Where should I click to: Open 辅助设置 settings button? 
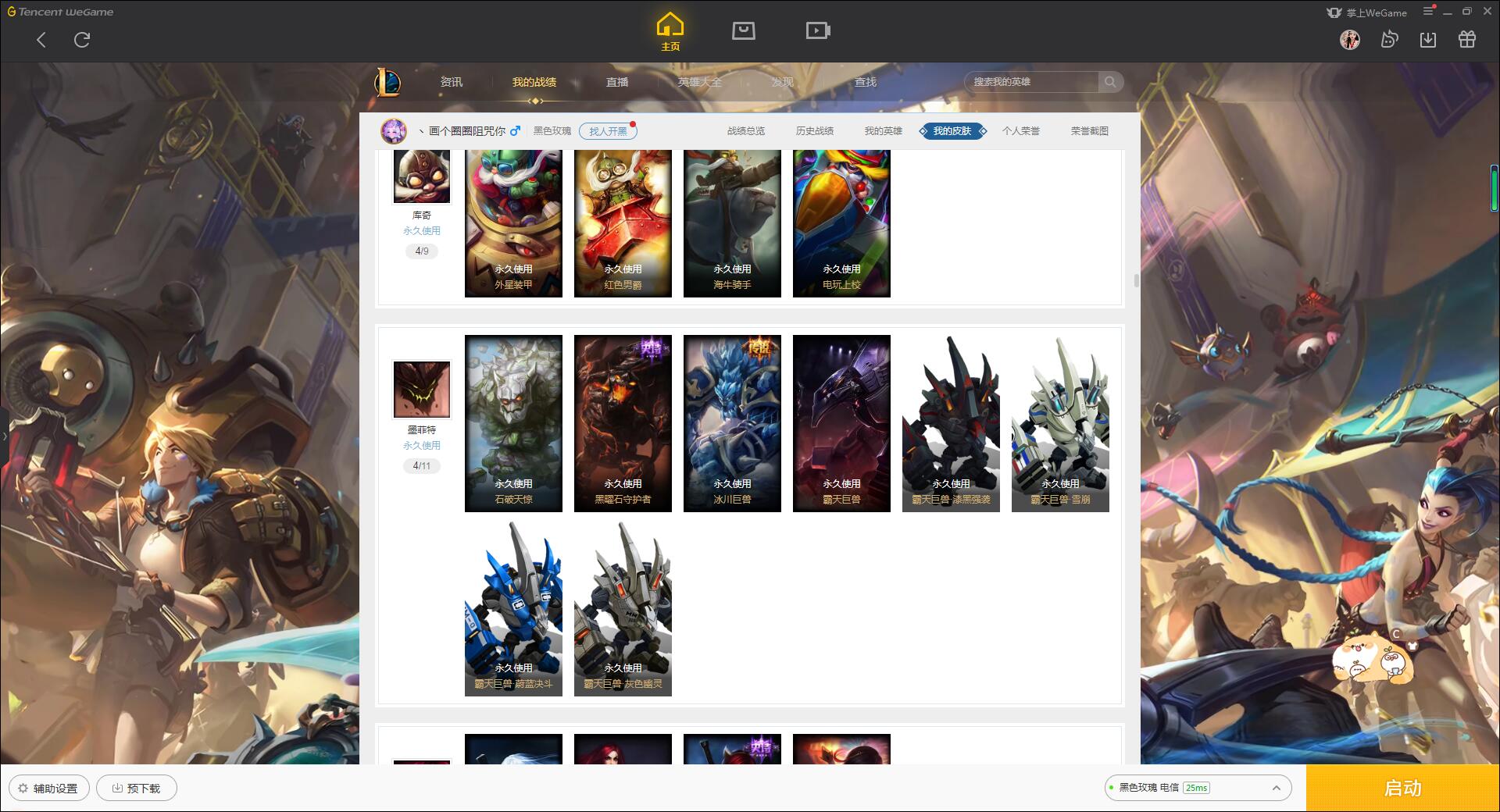[x=48, y=789]
